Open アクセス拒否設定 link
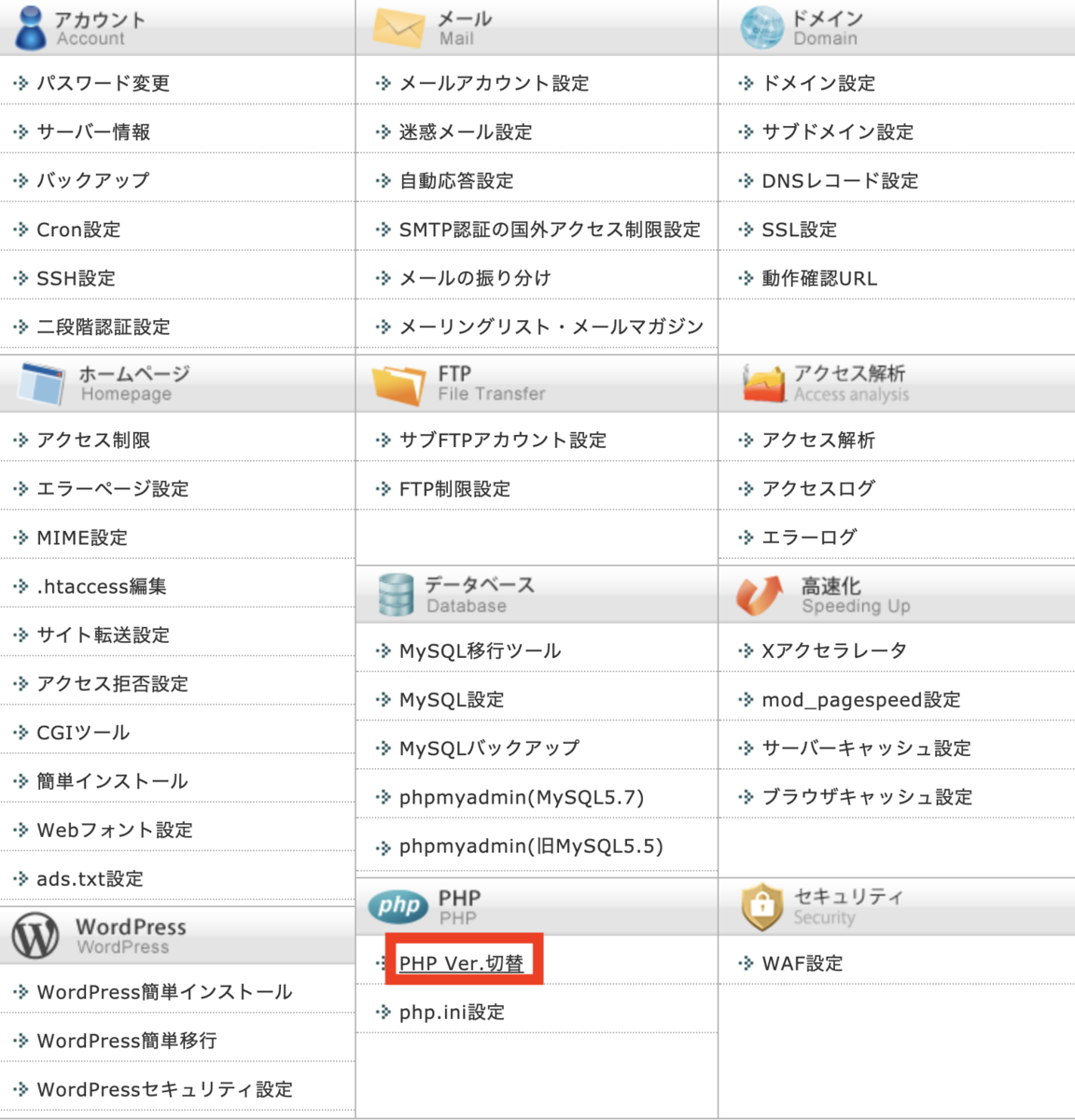Image resolution: width=1075 pixels, height=1120 pixels. 112,683
